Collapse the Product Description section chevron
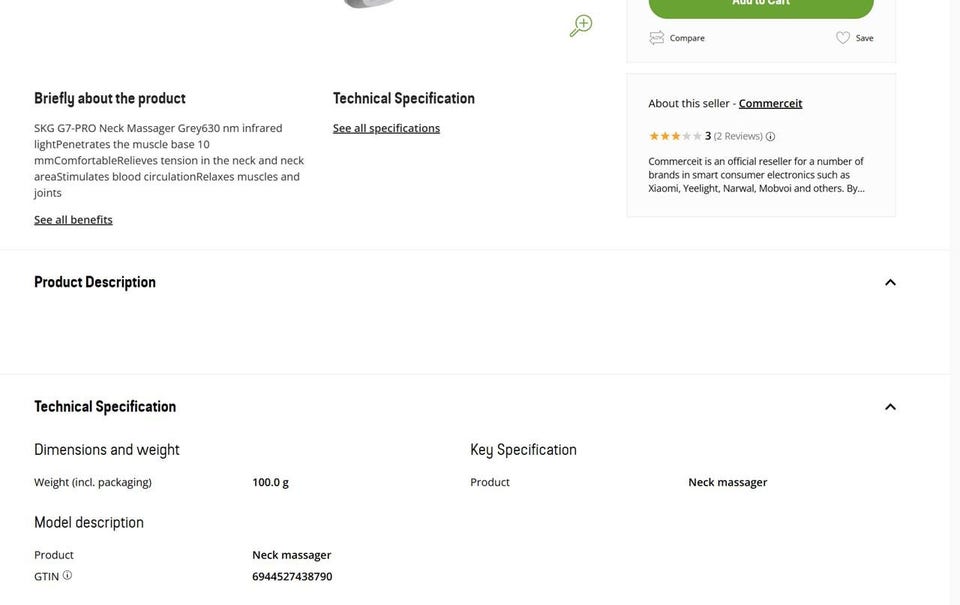This screenshot has height=605, width=960. pyautogui.click(x=890, y=283)
